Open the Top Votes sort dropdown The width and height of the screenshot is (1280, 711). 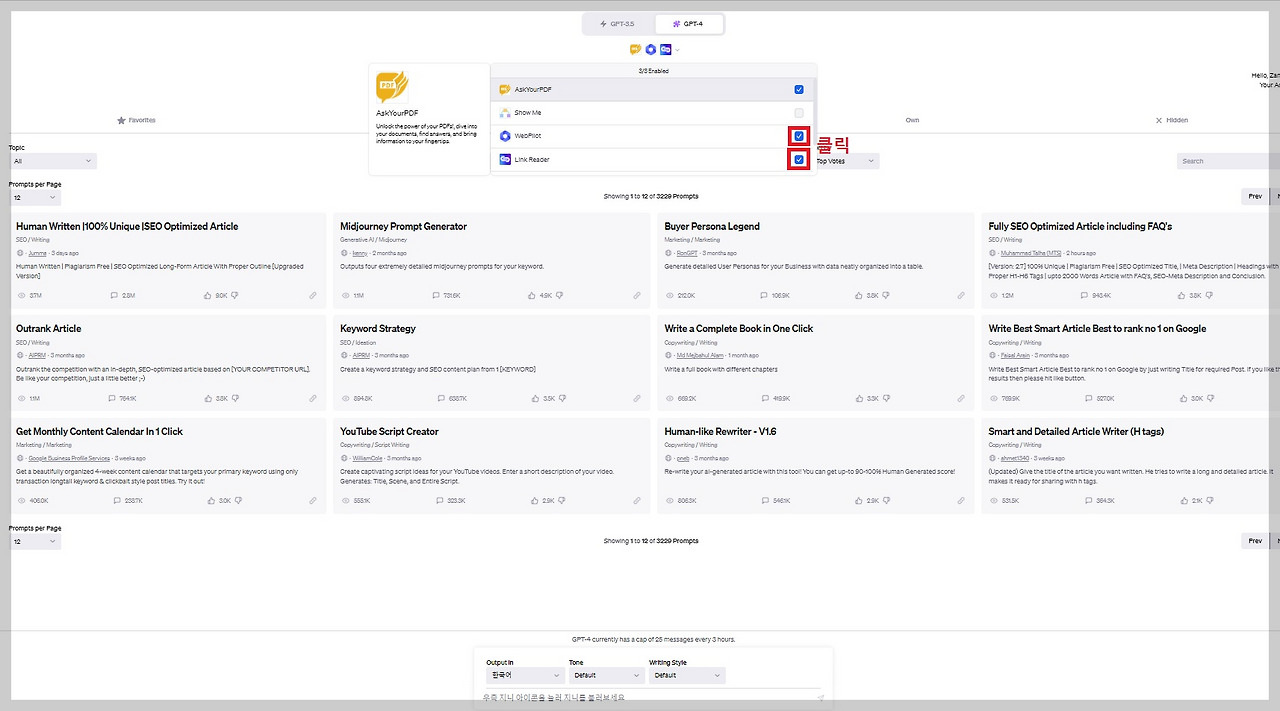(x=846, y=161)
